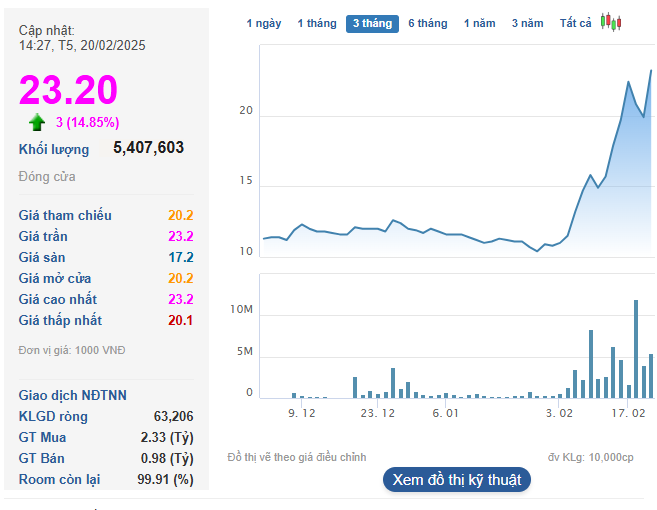The width and height of the screenshot is (657, 510).
Task: Select the 1 ngày time range tab
Action: click(264, 24)
